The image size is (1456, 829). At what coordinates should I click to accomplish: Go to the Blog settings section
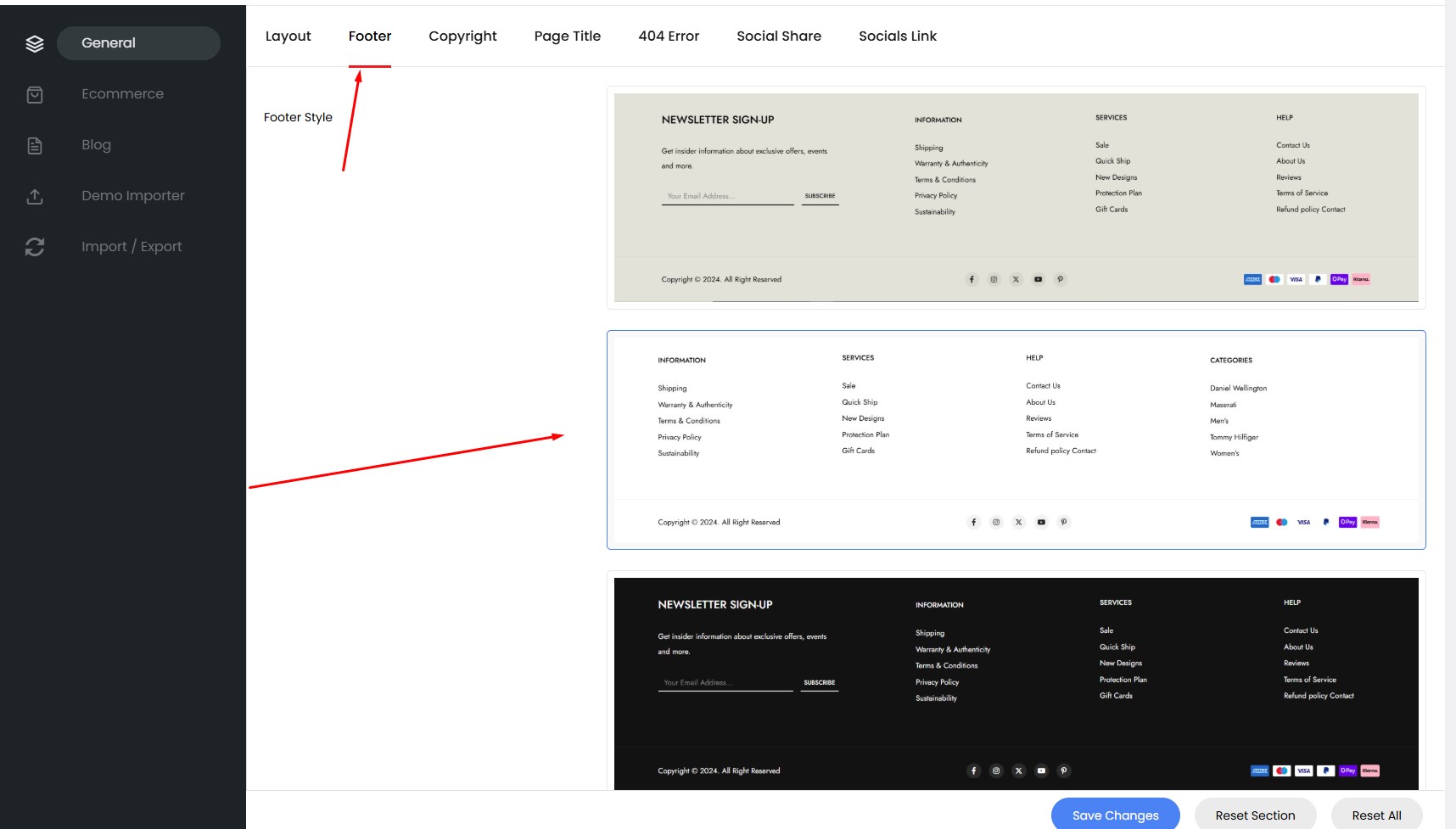(97, 145)
